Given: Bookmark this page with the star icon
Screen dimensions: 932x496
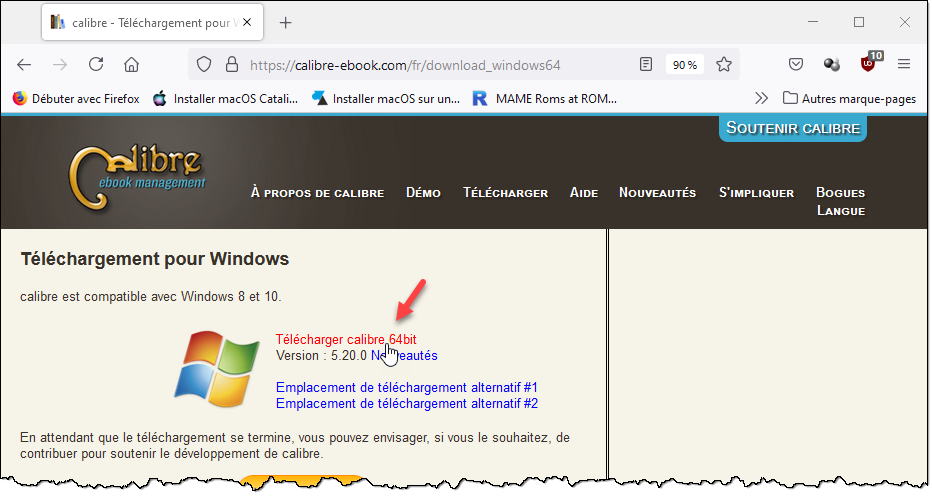Looking at the screenshot, I should (723, 64).
